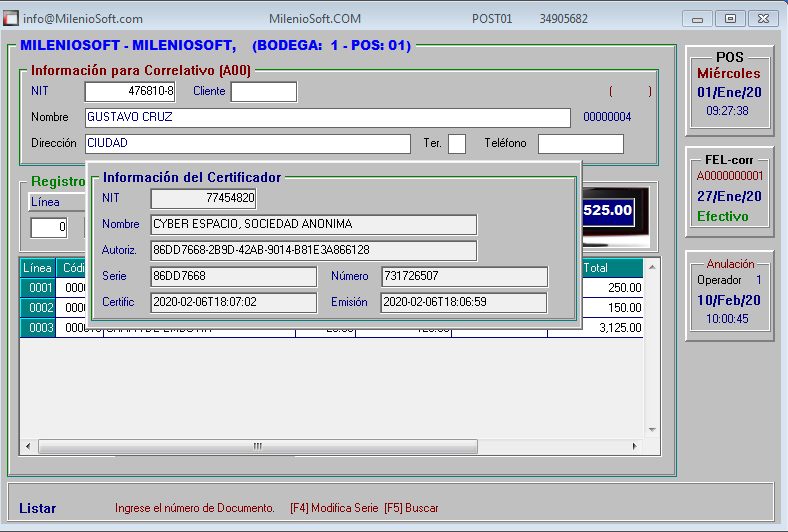
Task: Click the POS date 01/Ene/20
Action: click(x=729, y=92)
